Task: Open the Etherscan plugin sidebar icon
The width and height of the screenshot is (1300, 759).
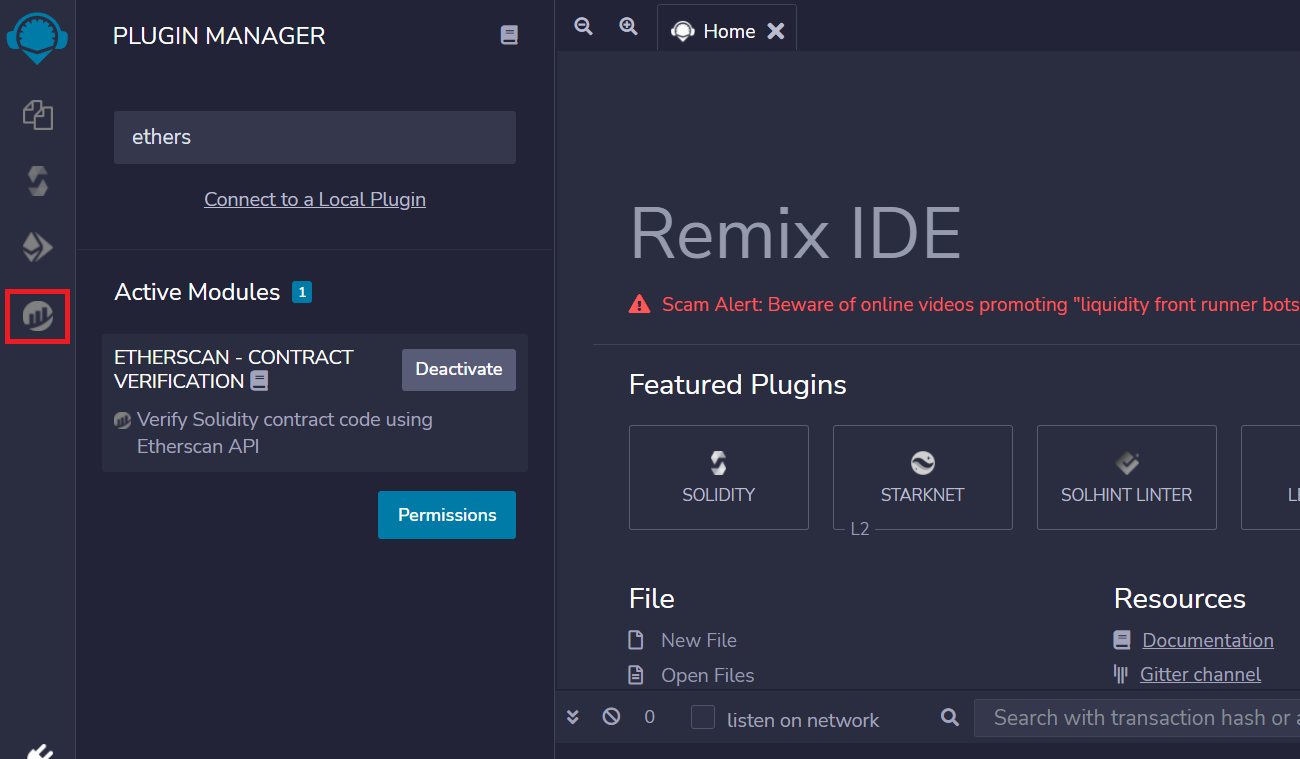Action: (38, 316)
